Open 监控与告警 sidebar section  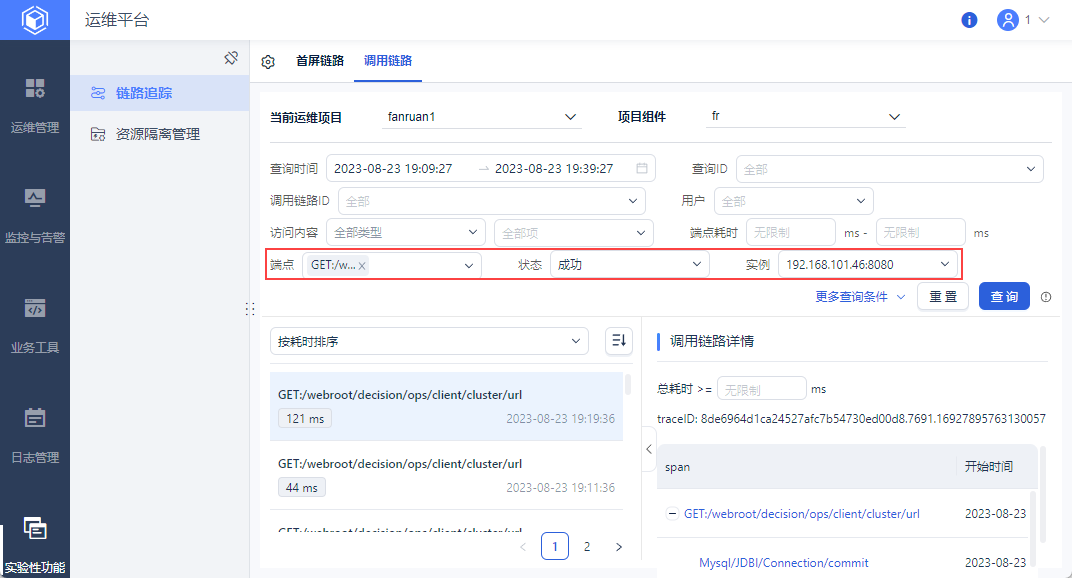(x=35, y=216)
